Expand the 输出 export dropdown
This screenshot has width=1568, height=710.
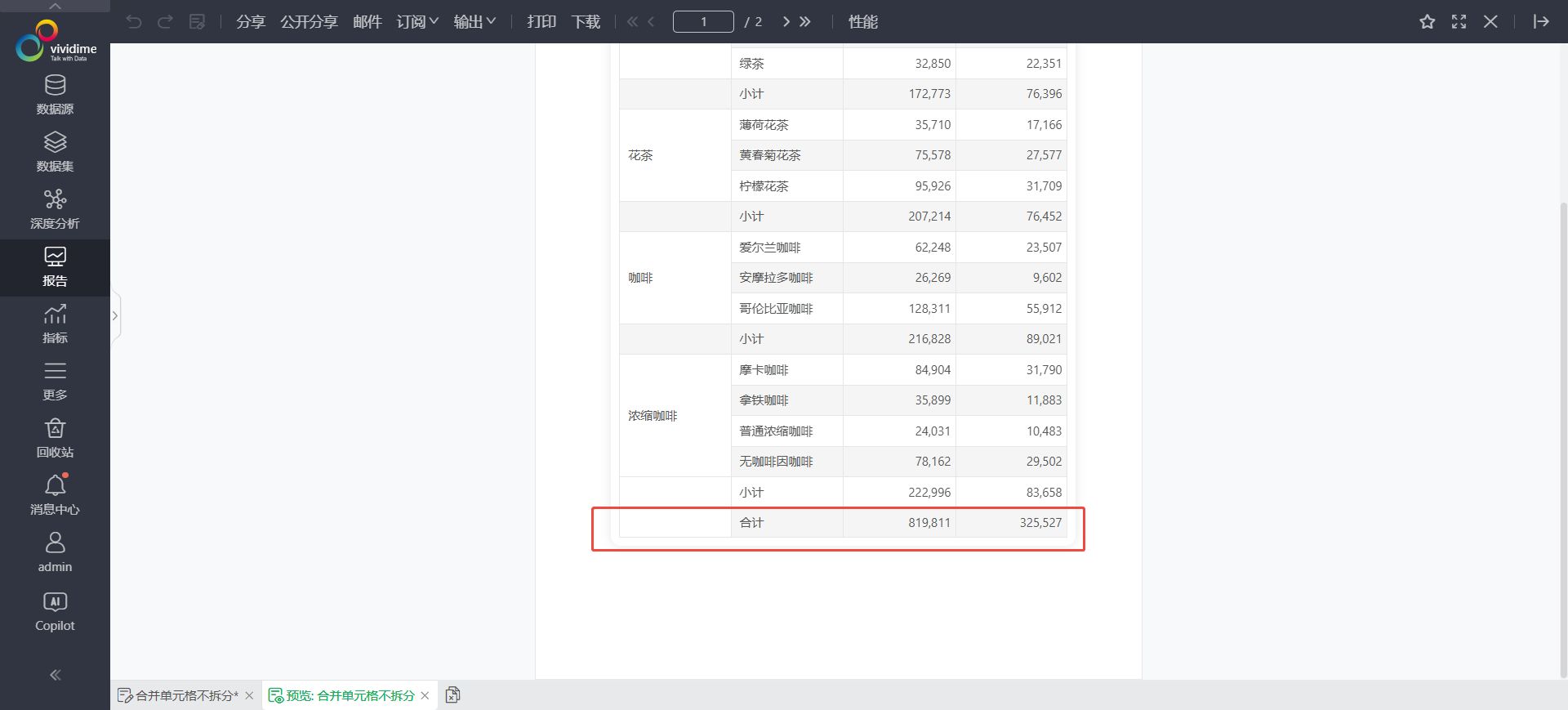point(474,22)
